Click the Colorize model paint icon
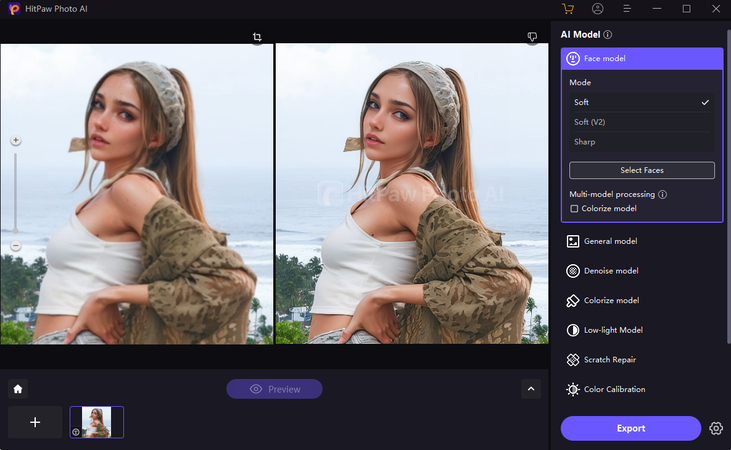The height and width of the screenshot is (450, 731). coord(572,301)
